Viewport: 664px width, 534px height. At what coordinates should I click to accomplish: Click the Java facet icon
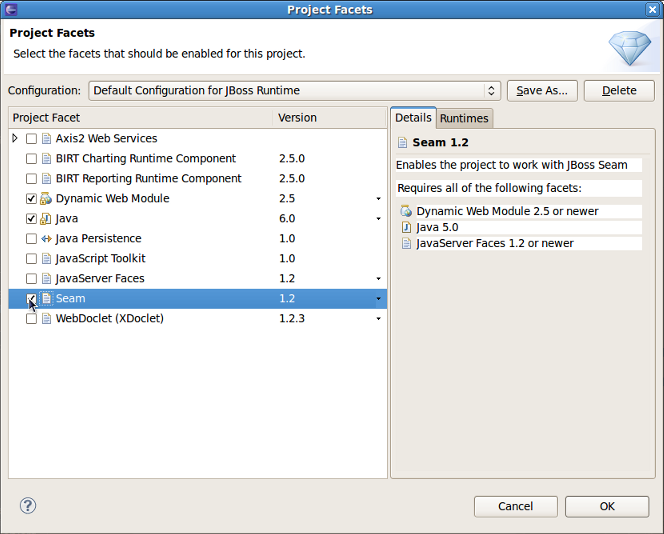pyautogui.click(x=46, y=219)
